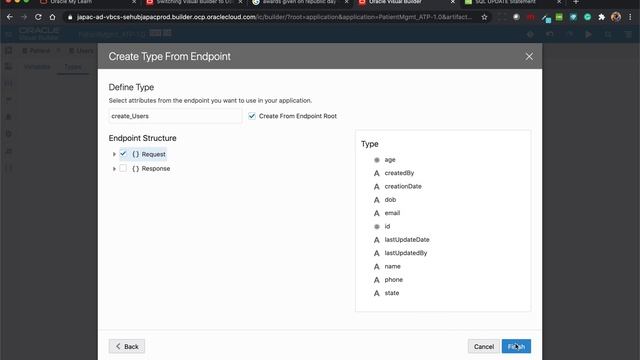Click the Response object braces icon
Screen dimensions: 640x360
[x=136, y=169]
